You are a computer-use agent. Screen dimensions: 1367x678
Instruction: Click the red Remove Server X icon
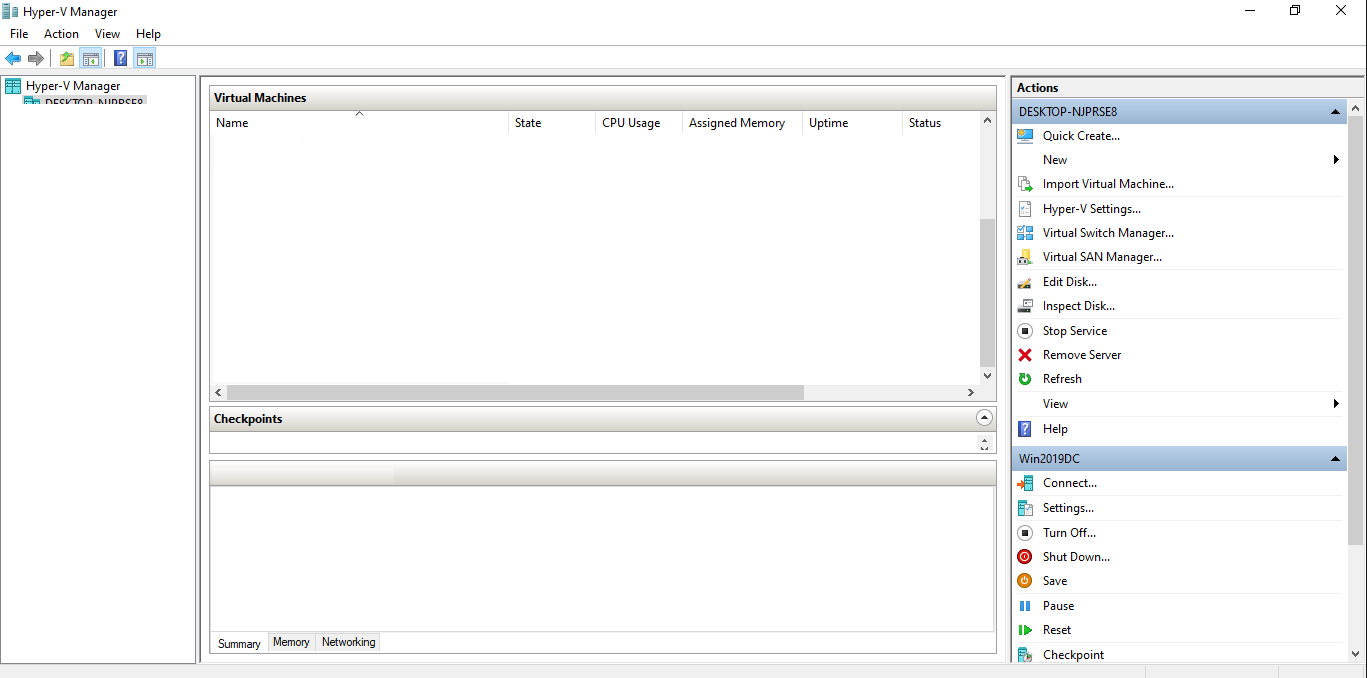1025,355
